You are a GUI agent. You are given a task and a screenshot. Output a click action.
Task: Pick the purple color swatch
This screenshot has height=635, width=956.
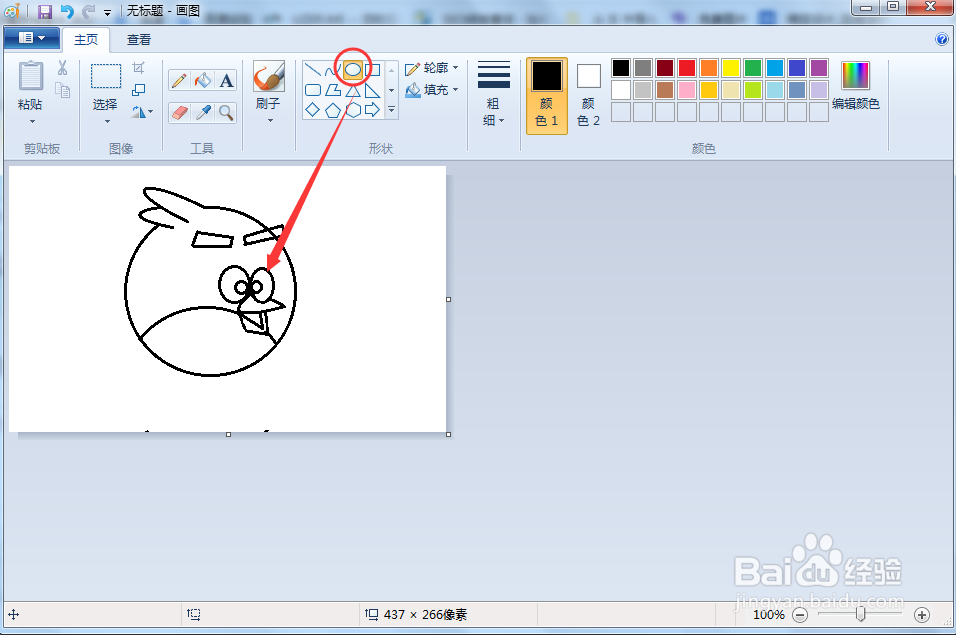(x=819, y=68)
